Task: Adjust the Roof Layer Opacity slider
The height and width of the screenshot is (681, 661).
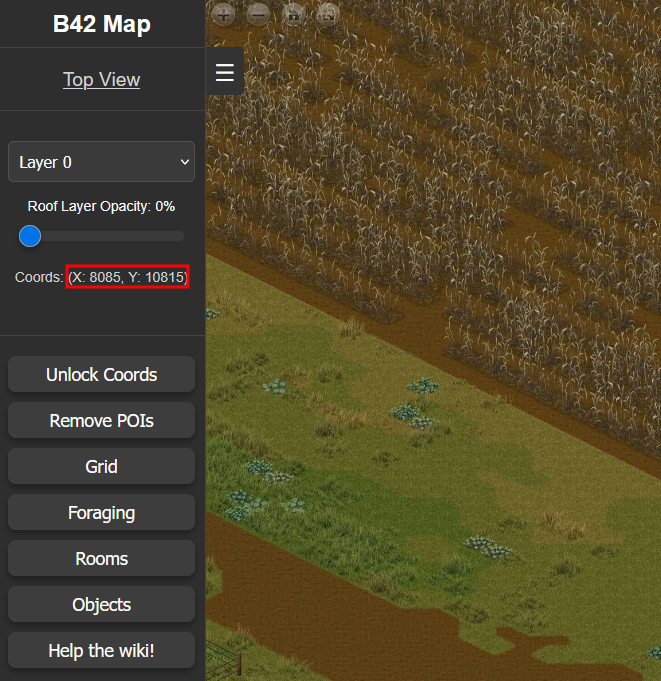Action: tap(101, 236)
